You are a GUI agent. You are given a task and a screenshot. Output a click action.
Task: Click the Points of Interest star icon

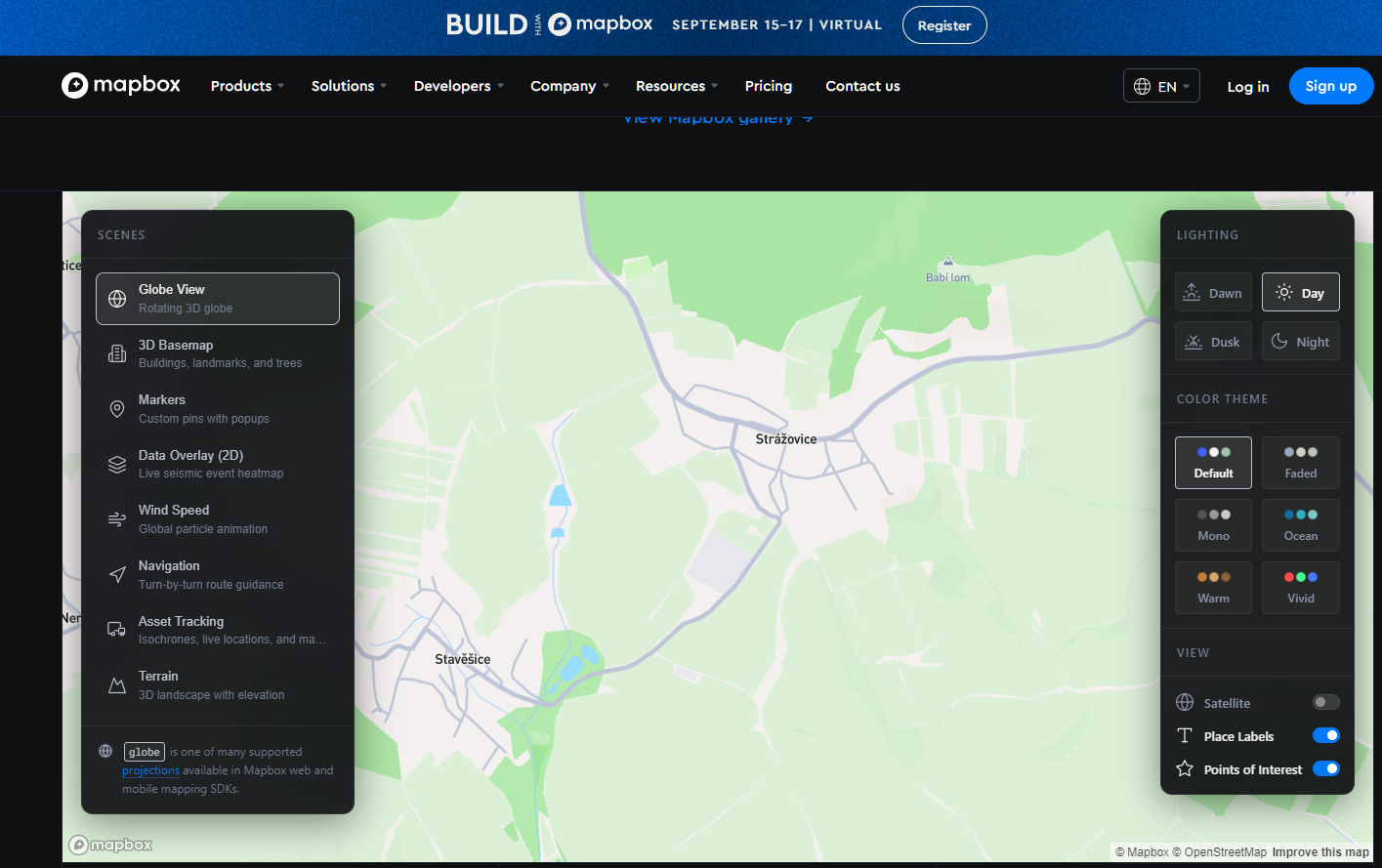point(1185,768)
